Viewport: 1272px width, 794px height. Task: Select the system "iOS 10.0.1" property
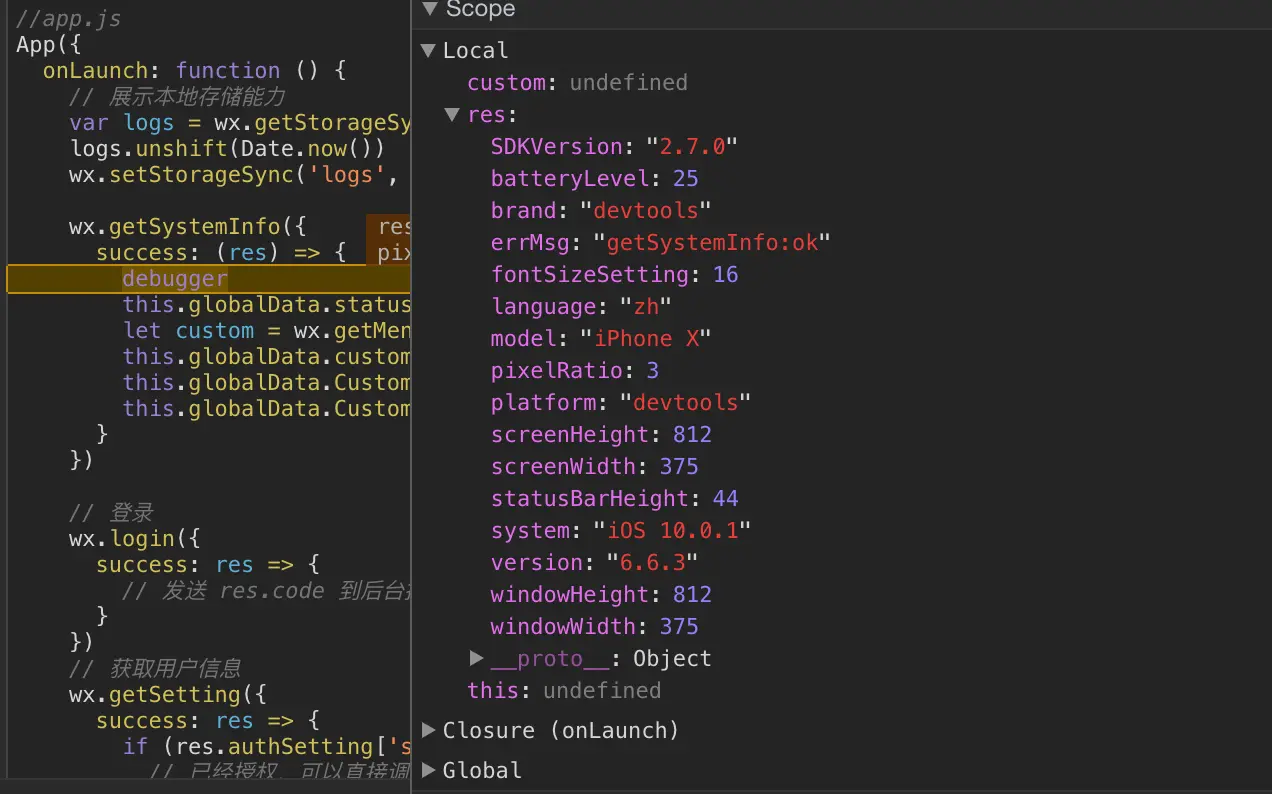click(620, 530)
